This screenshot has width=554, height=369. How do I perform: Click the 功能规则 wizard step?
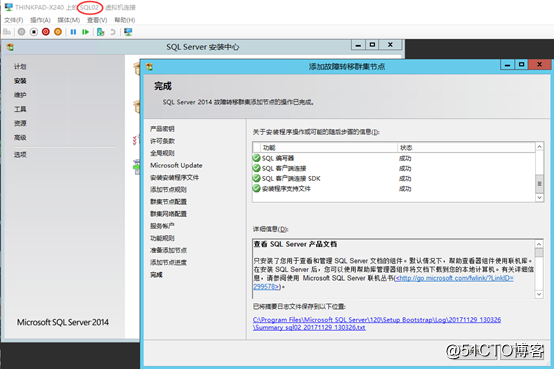click(x=162, y=238)
